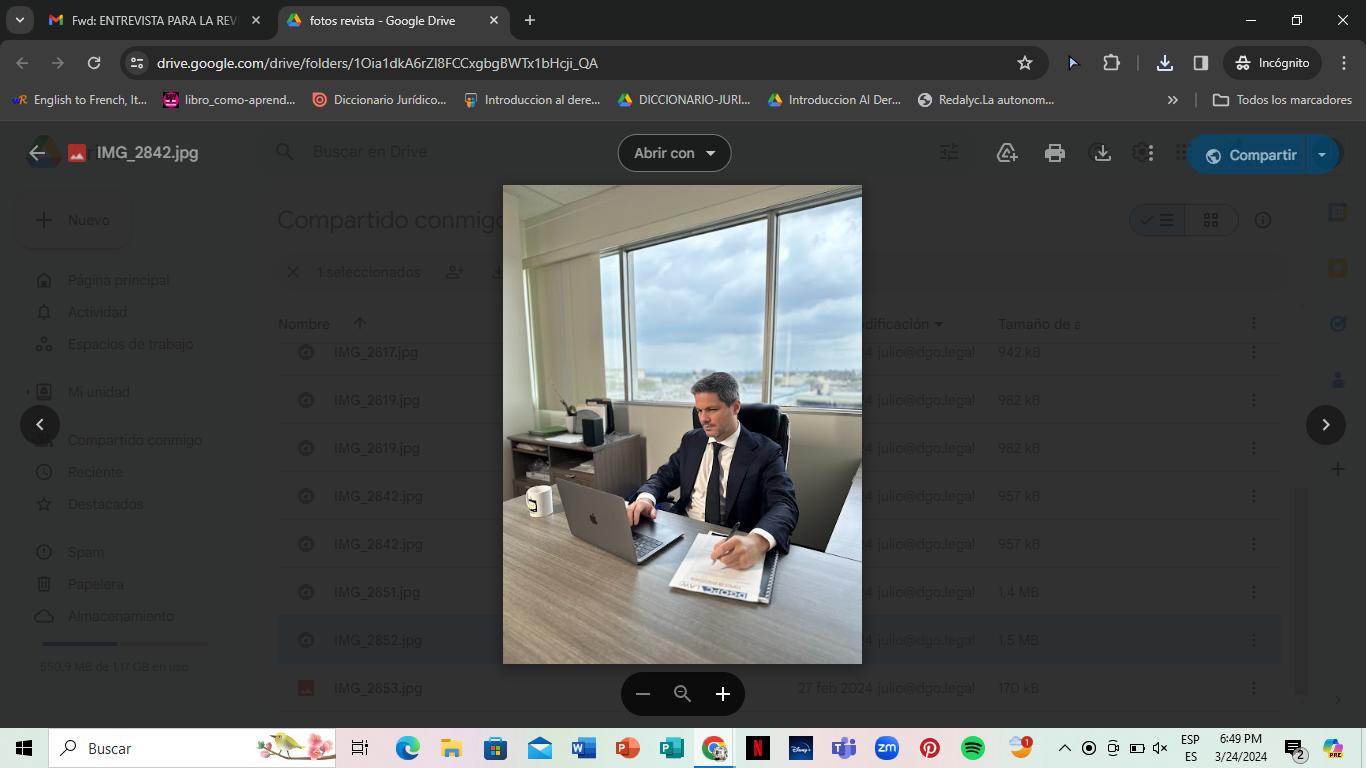The height and width of the screenshot is (768, 1366).
Task: Open PowerPoint from the taskbar
Action: (627, 748)
